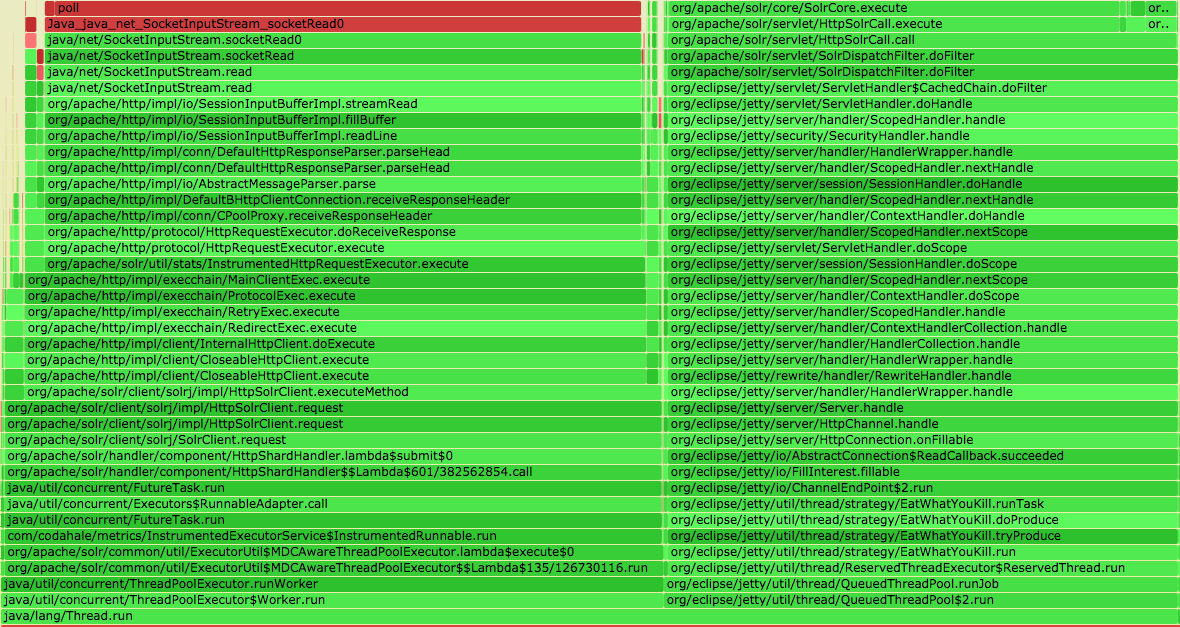1180x627 pixels.
Task: Click the server/handler/HandlerCollection.handle frame
Action: 923,344
